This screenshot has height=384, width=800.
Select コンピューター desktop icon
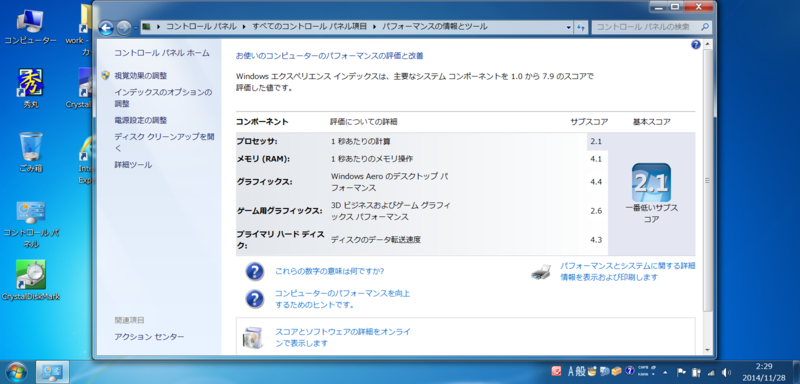pos(31,27)
